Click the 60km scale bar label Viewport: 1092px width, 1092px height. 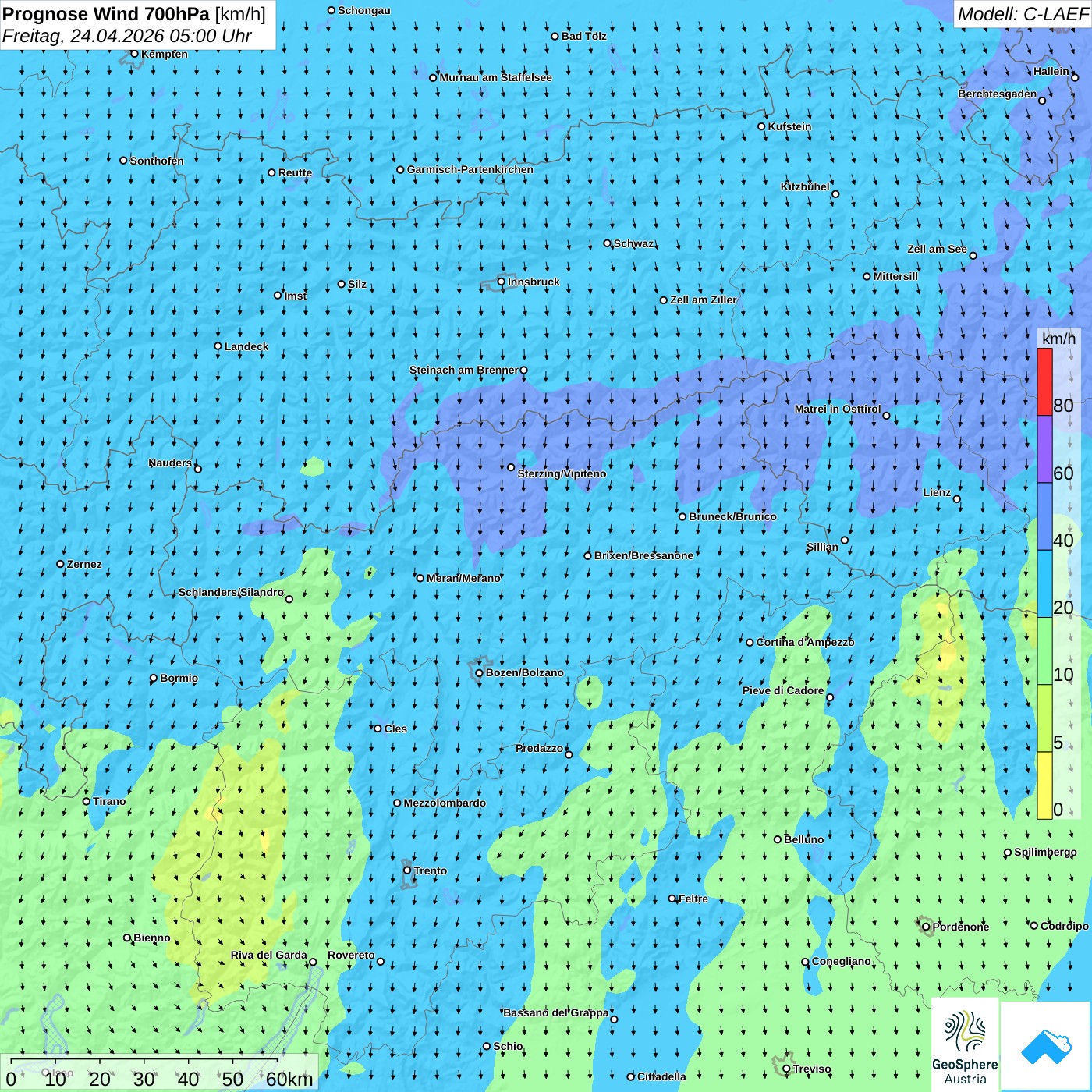point(289,1079)
